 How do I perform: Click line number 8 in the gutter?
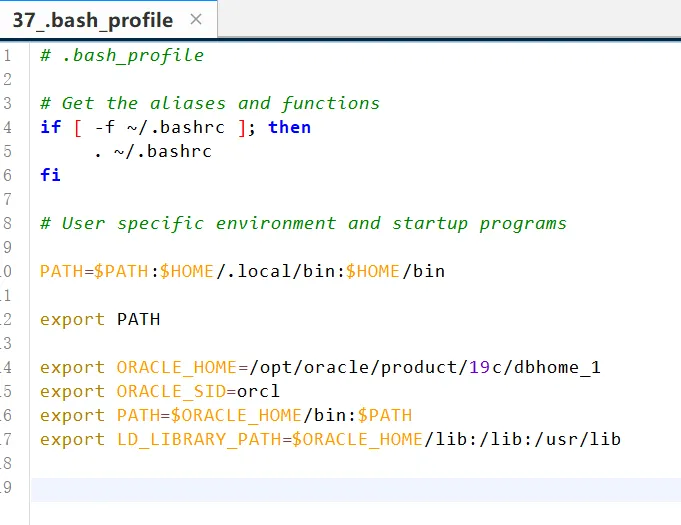point(7,223)
